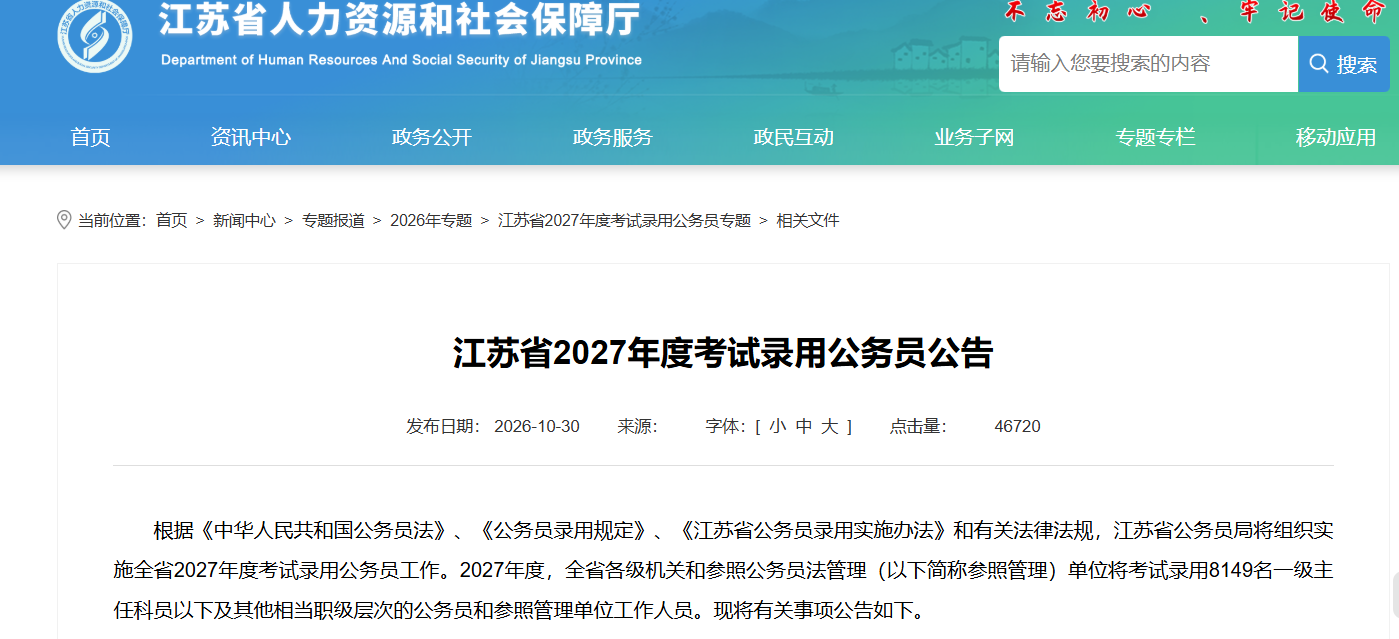Viewport: 1399px width, 639px height.
Task: Click the view count 46720
Action: tap(1017, 427)
